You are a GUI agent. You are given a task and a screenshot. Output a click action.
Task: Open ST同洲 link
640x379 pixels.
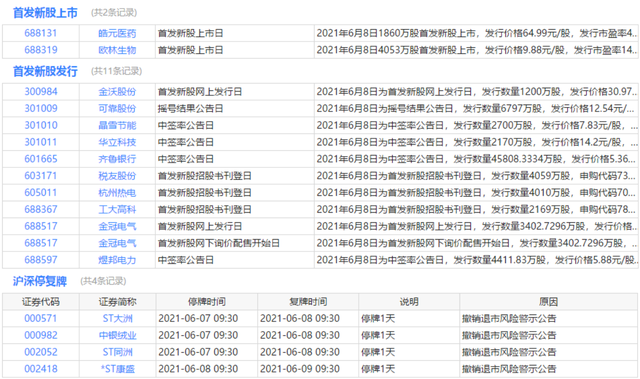(117, 352)
